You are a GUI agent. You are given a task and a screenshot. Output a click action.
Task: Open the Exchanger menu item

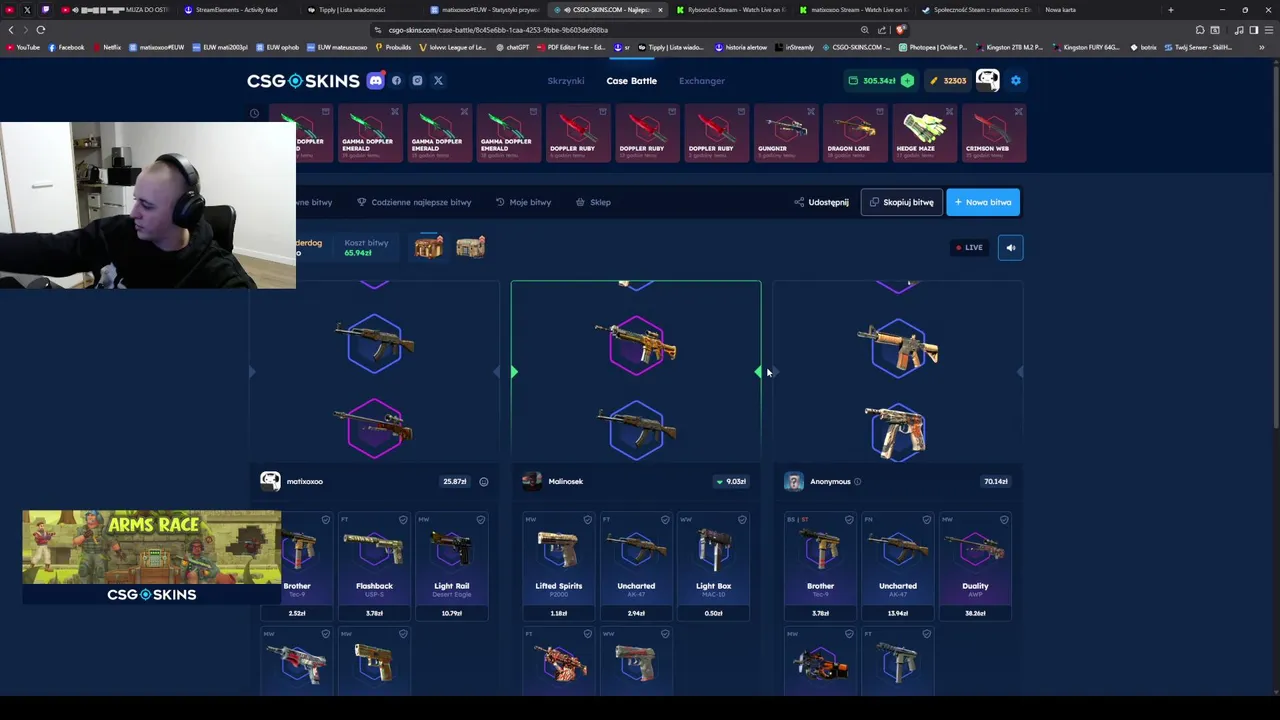point(702,81)
